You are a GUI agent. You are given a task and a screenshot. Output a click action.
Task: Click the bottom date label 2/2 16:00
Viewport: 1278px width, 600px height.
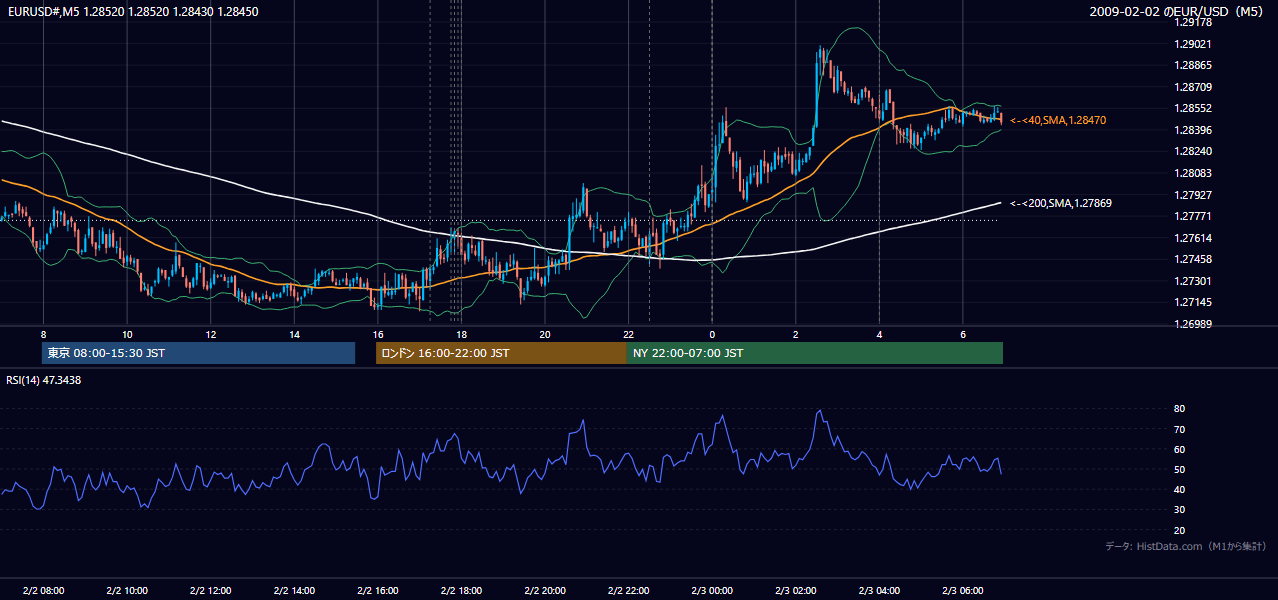[x=377, y=590]
